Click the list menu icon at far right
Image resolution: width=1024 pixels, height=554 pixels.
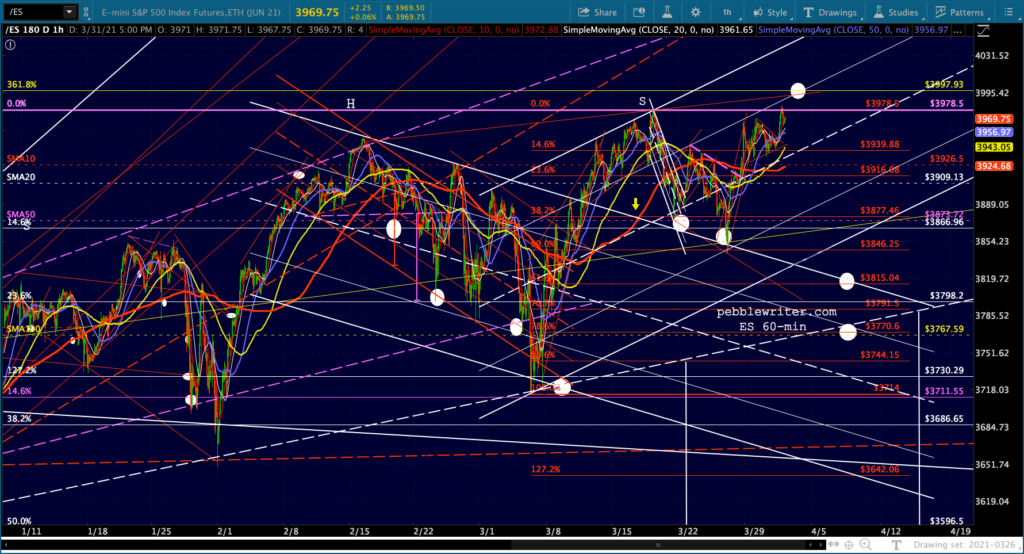pos(1008,12)
